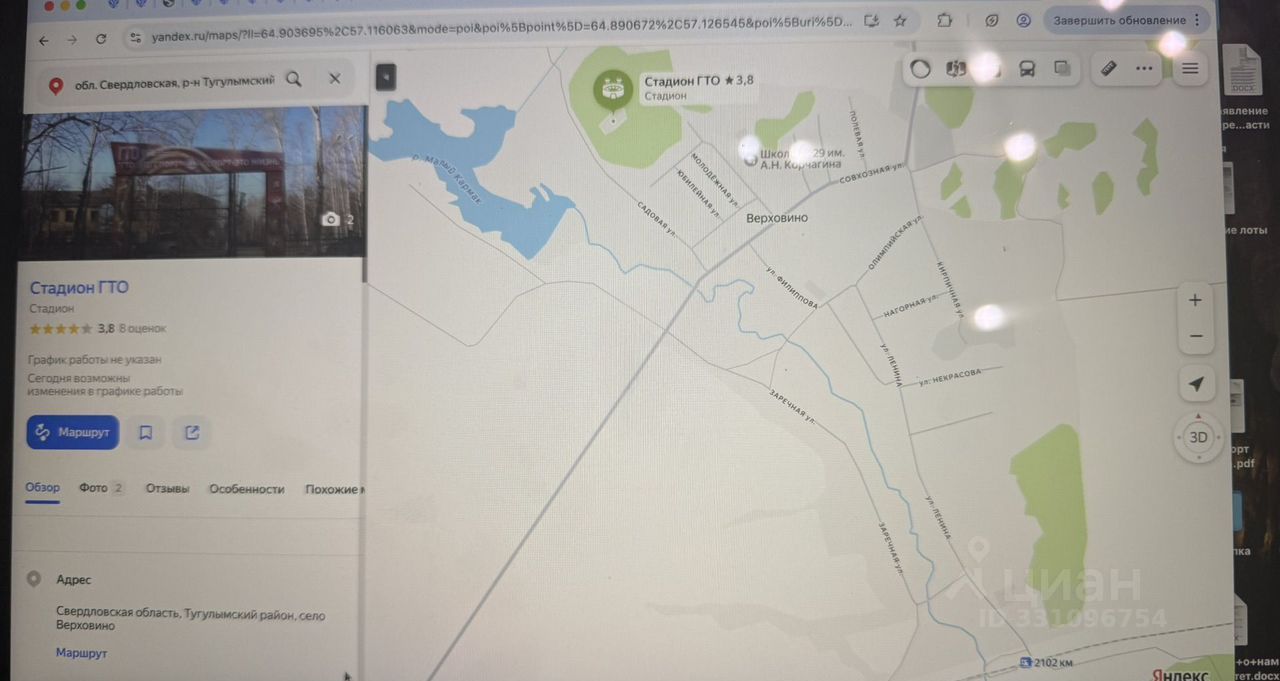Open the browser extensions puzzle icon

pos(945,20)
